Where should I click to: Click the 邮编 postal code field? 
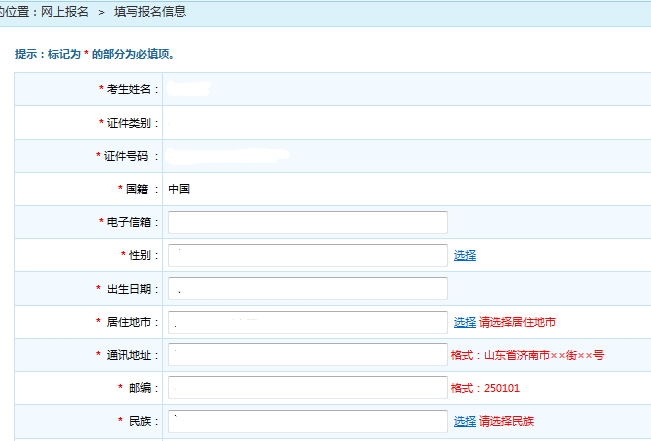pos(307,388)
